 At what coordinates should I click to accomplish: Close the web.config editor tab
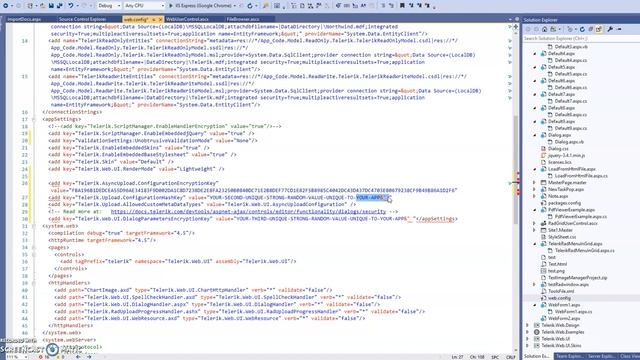point(160,19)
